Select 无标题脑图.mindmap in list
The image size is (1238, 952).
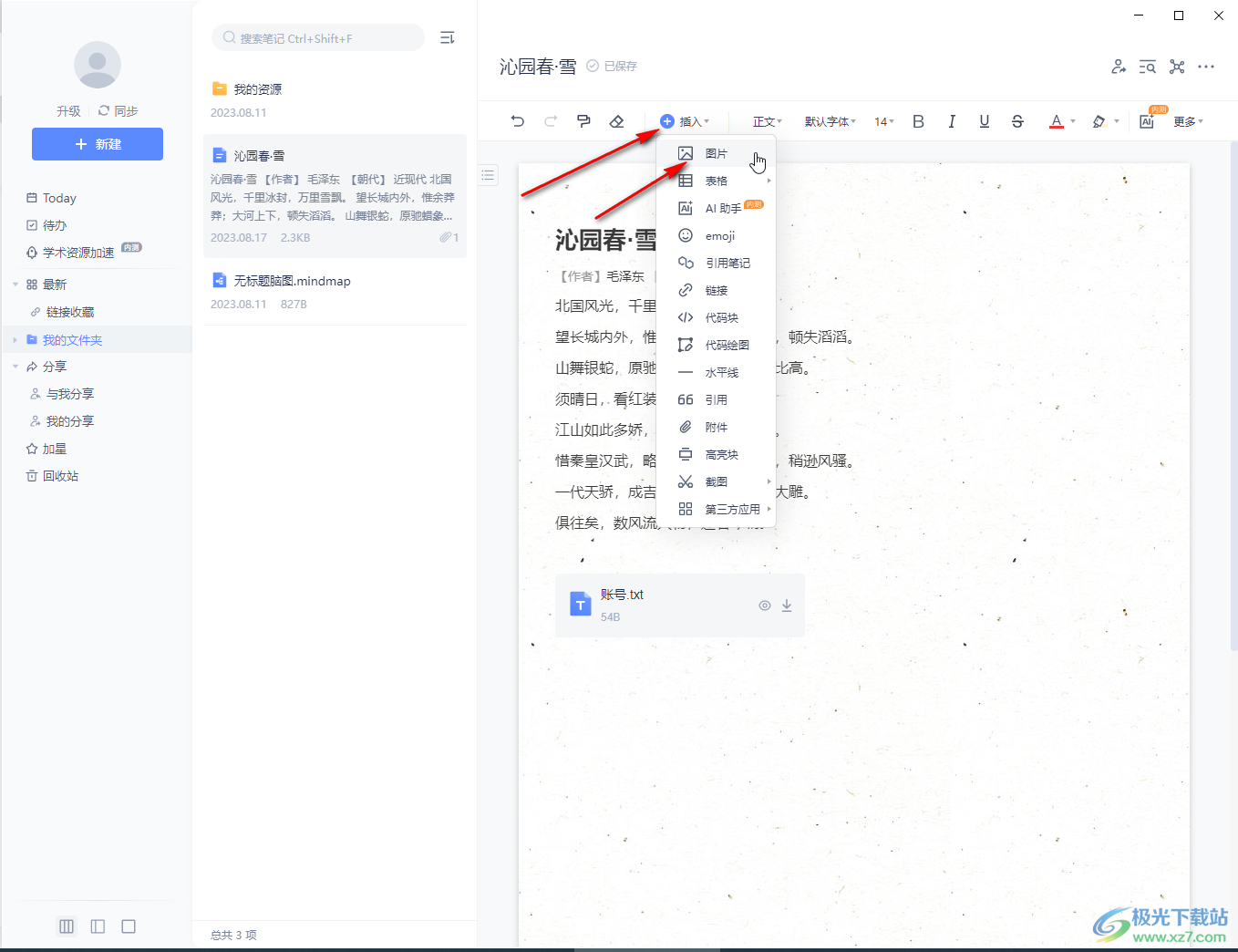(x=335, y=292)
